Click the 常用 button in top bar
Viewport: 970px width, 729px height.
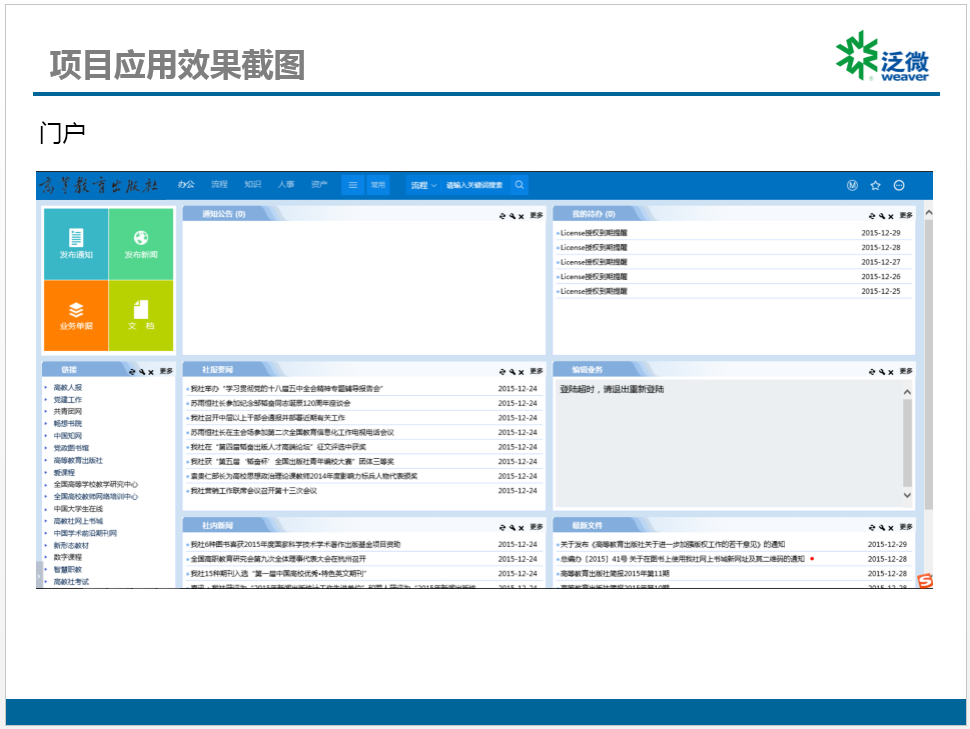pyautogui.click(x=377, y=185)
